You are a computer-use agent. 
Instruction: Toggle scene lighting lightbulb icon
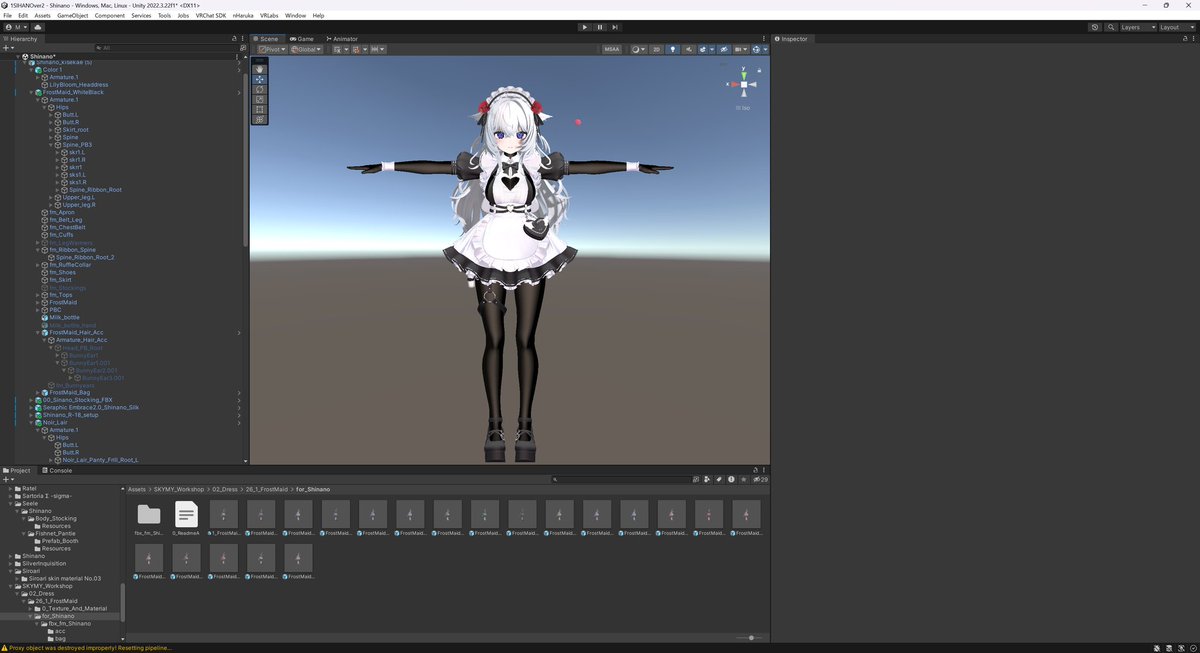tap(673, 49)
